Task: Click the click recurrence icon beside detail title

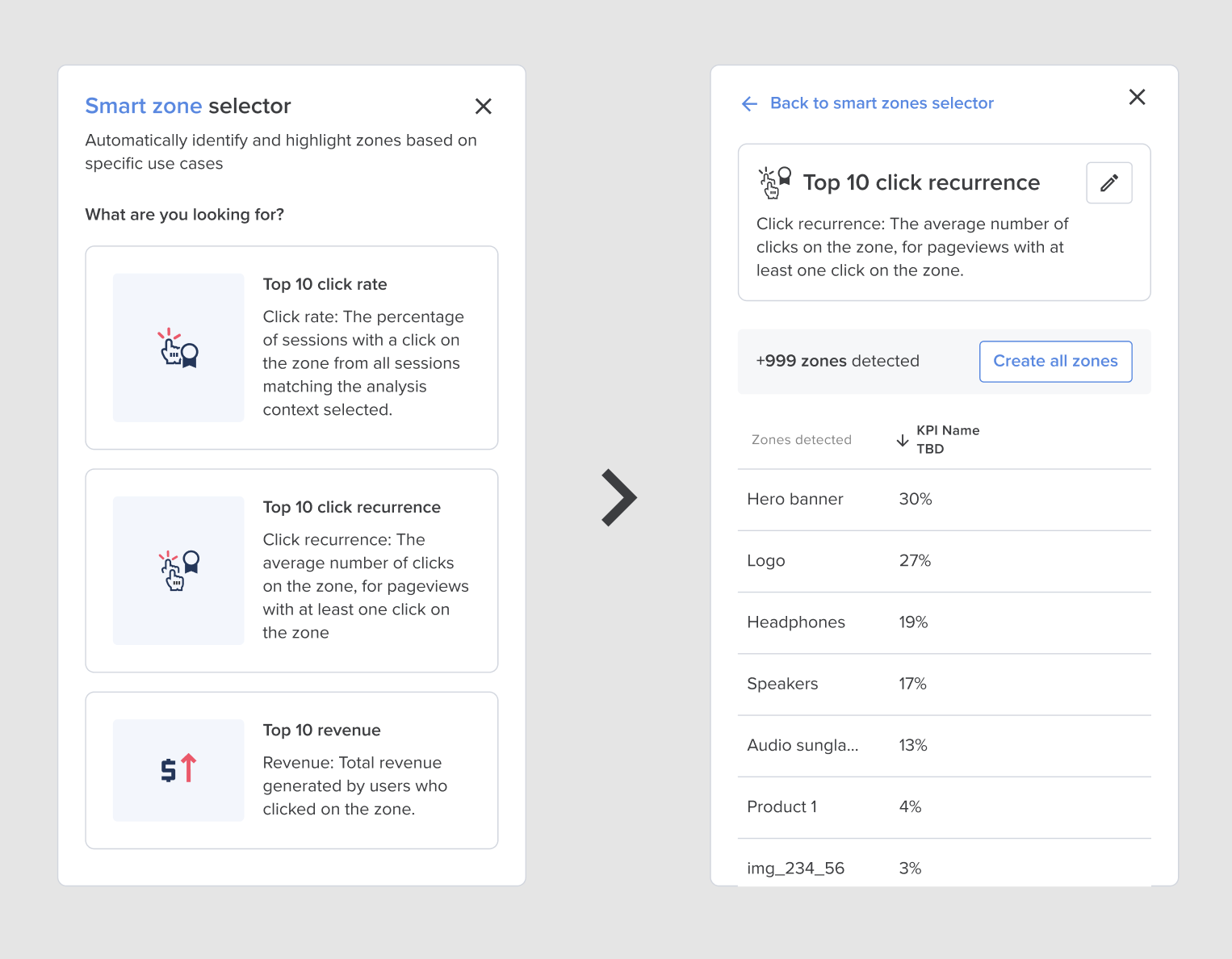Action: click(774, 182)
